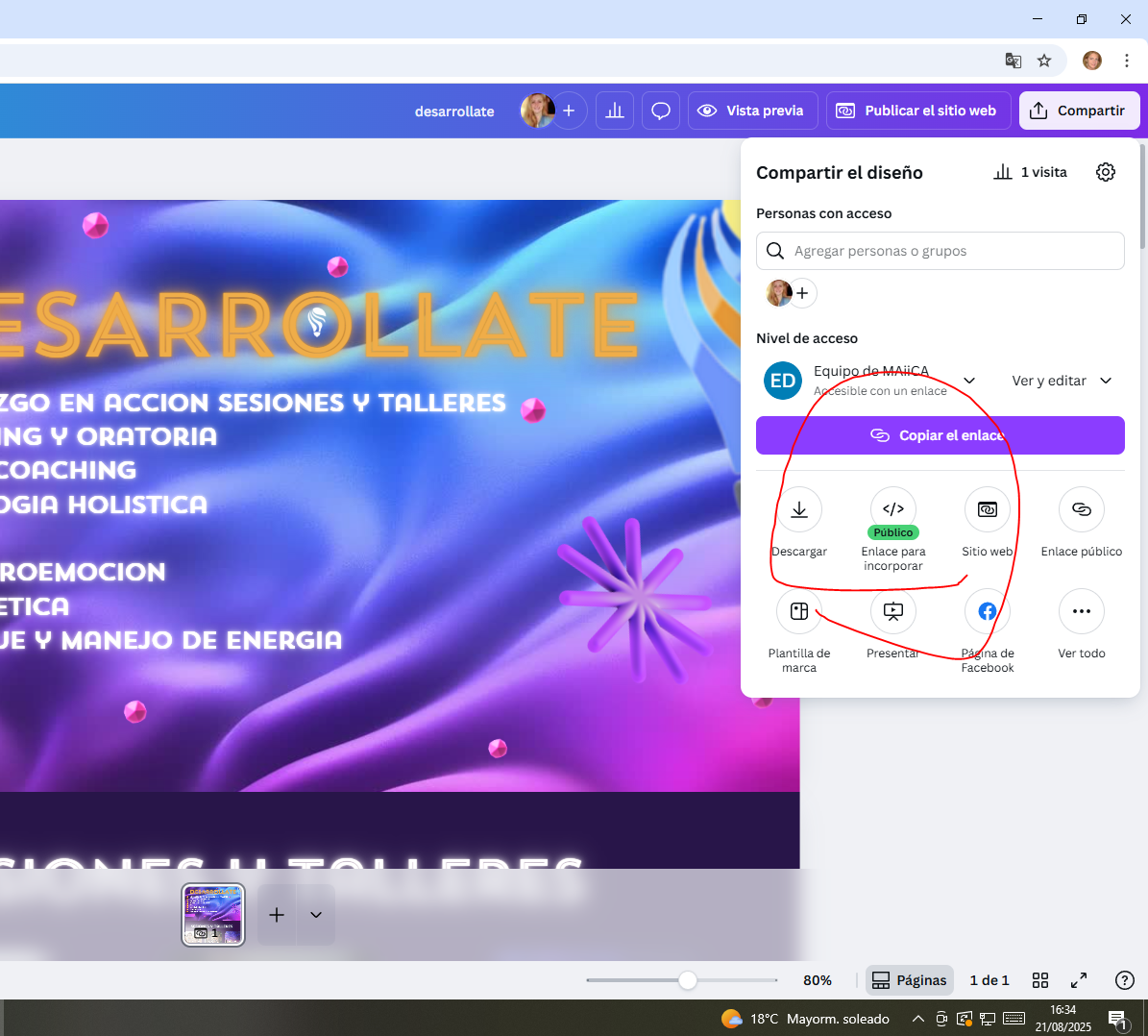Open the comments speech bubble icon
The image size is (1148, 1036).
[x=661, y=111]
